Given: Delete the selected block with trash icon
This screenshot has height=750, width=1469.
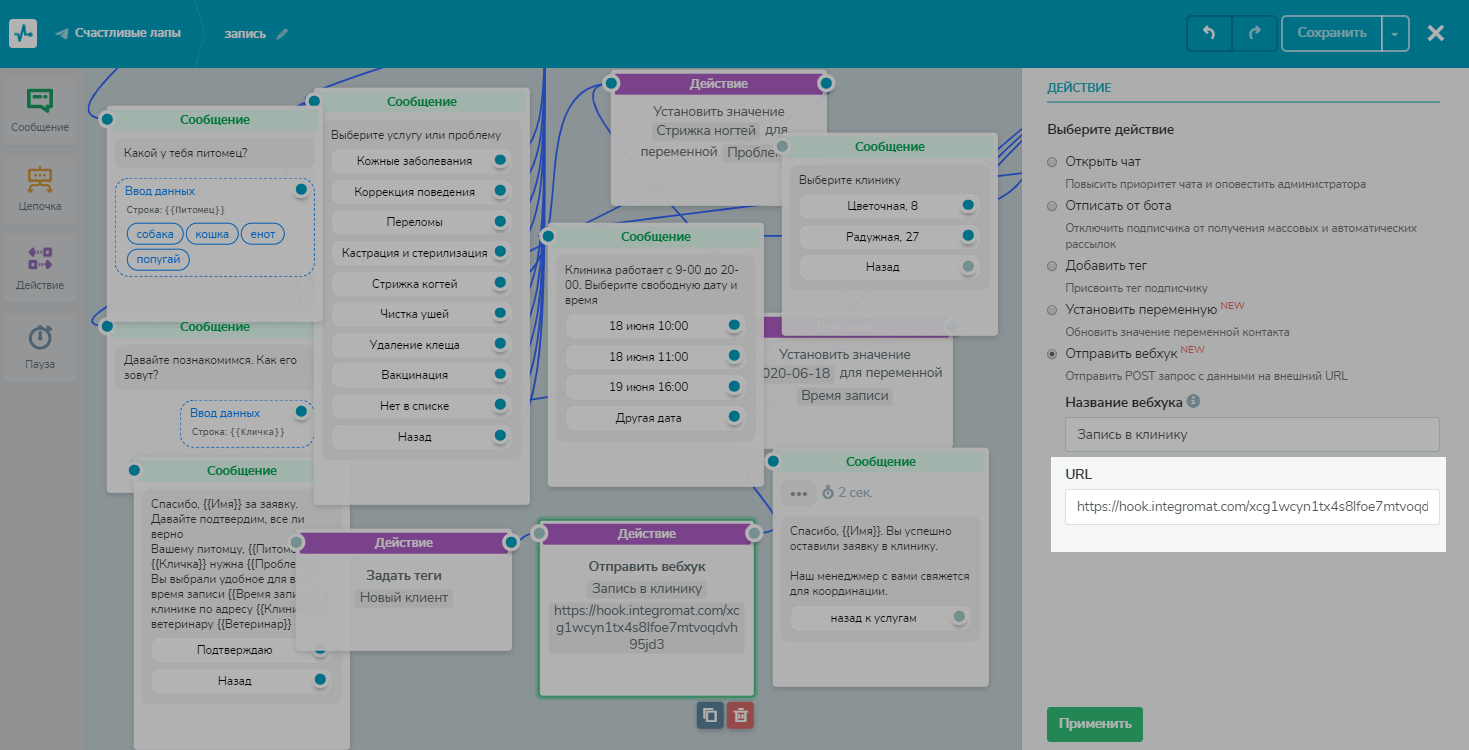Looking at the screenshot, I should click(740, 715).
